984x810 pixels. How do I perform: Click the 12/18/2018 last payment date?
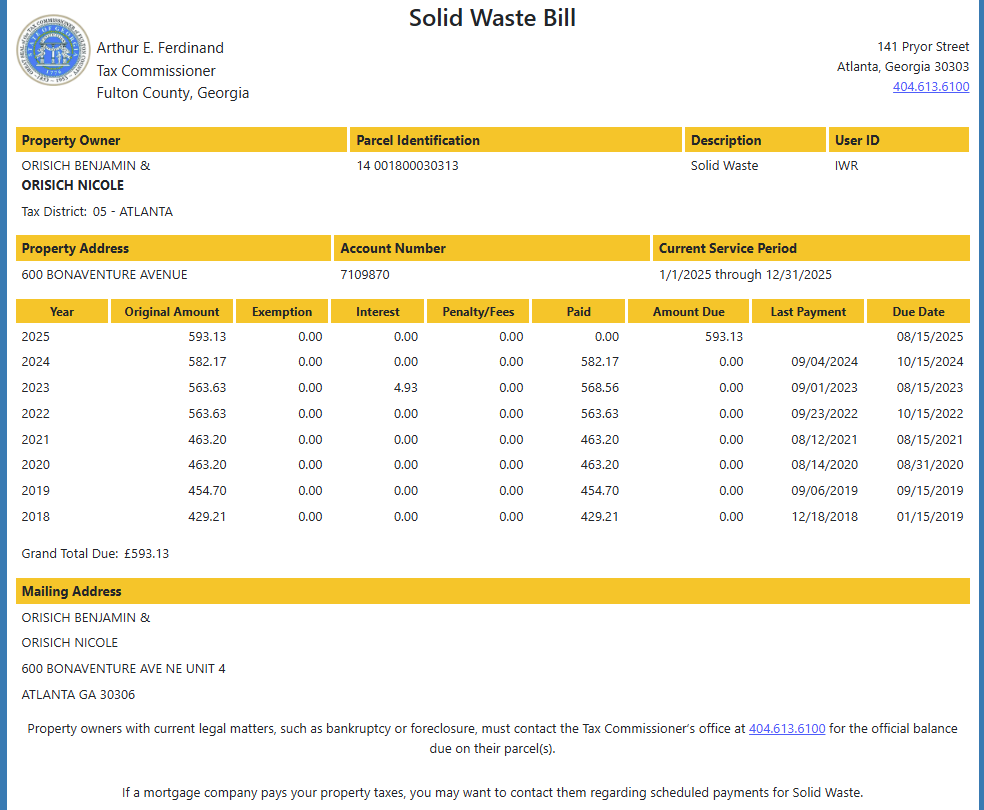(824, 517)
